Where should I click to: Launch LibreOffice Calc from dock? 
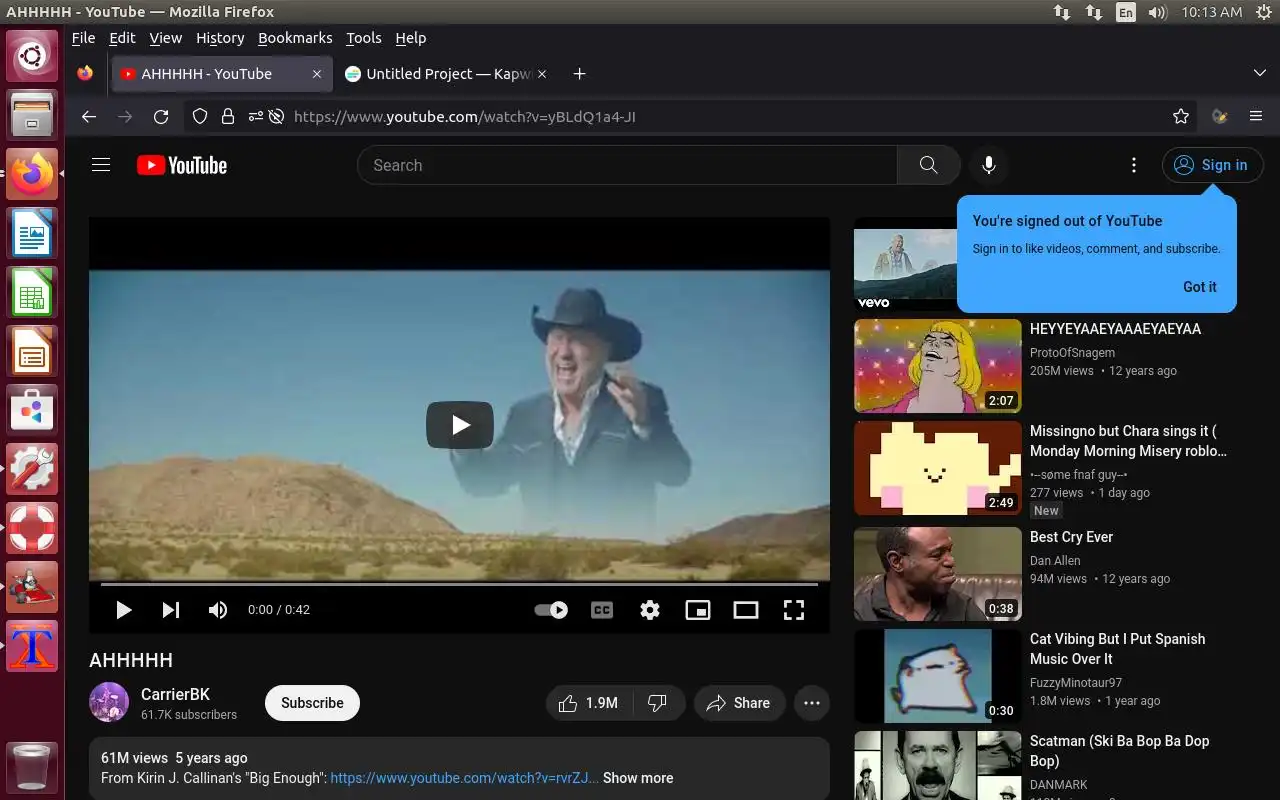[x=32, y=293]
